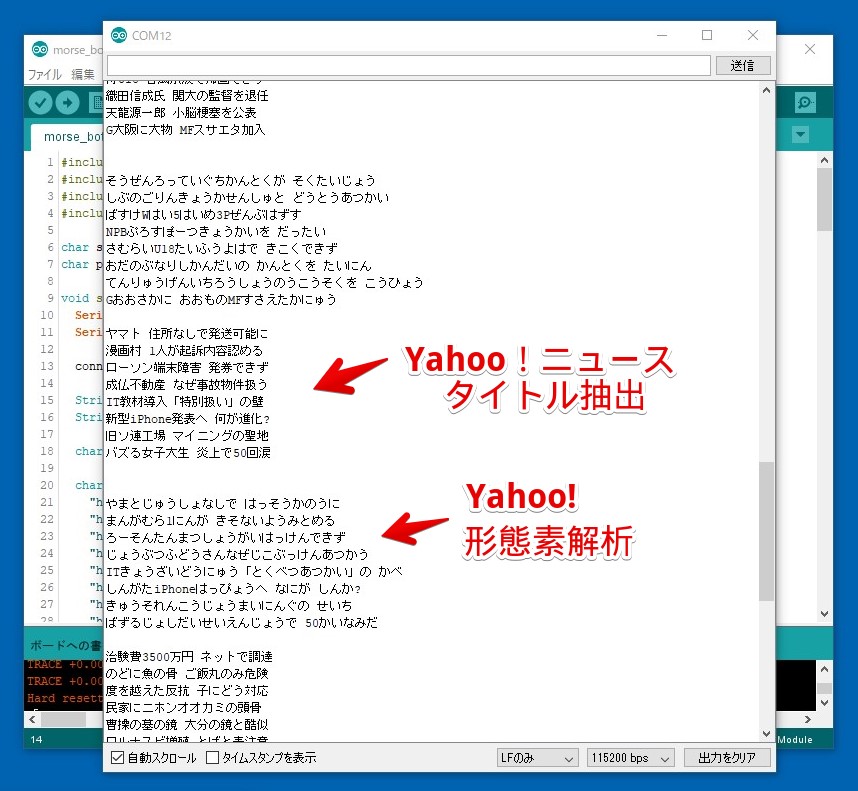Select the morse_bot sketch tab
This screenshot has width=858, height=791.
tap(67, 137)
